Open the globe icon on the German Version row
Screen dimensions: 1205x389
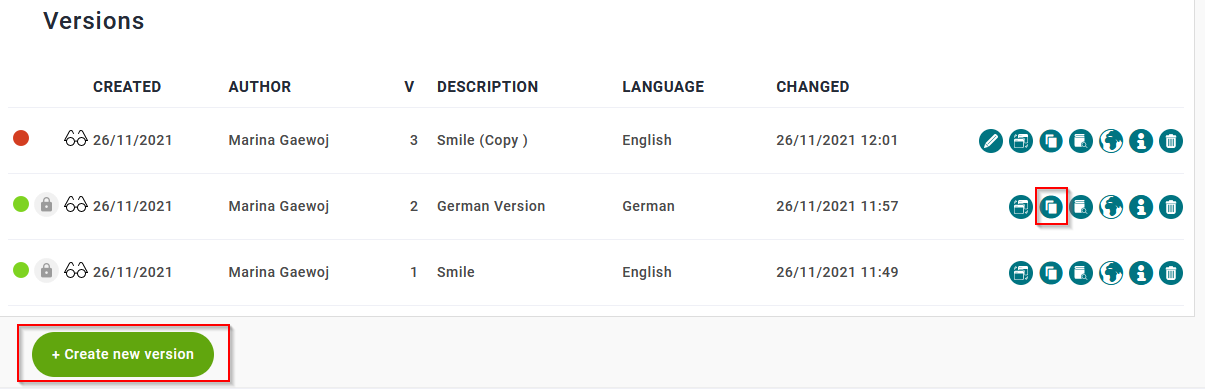click(x=1111, y=207)
